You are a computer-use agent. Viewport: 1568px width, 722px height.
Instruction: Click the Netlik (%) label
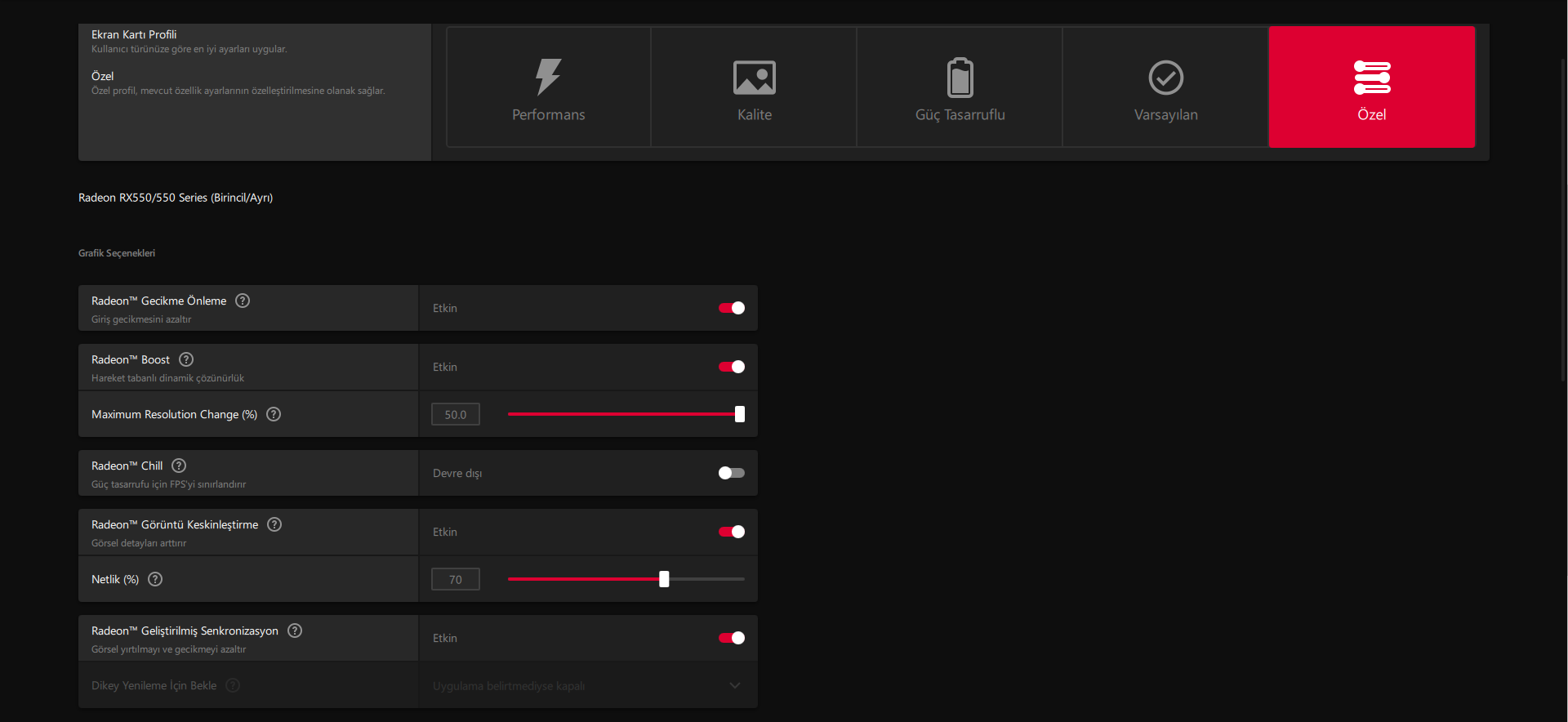tap(115, 579)
